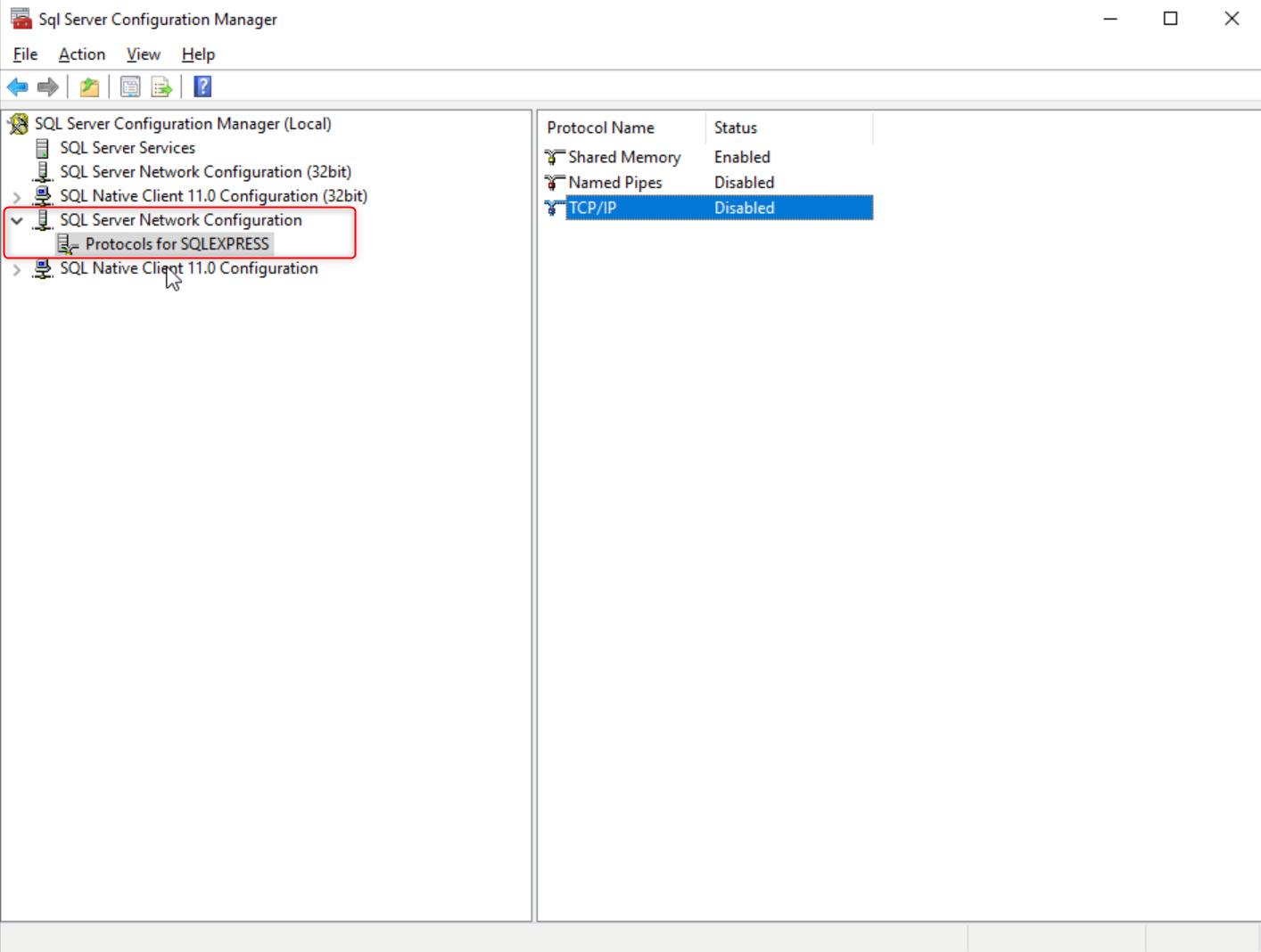Image resolution: width=1261 pixels, height=952 pixels.
Task: Select SQL Server Network Configuration (32bit)
Action: [x=205, y=172]
